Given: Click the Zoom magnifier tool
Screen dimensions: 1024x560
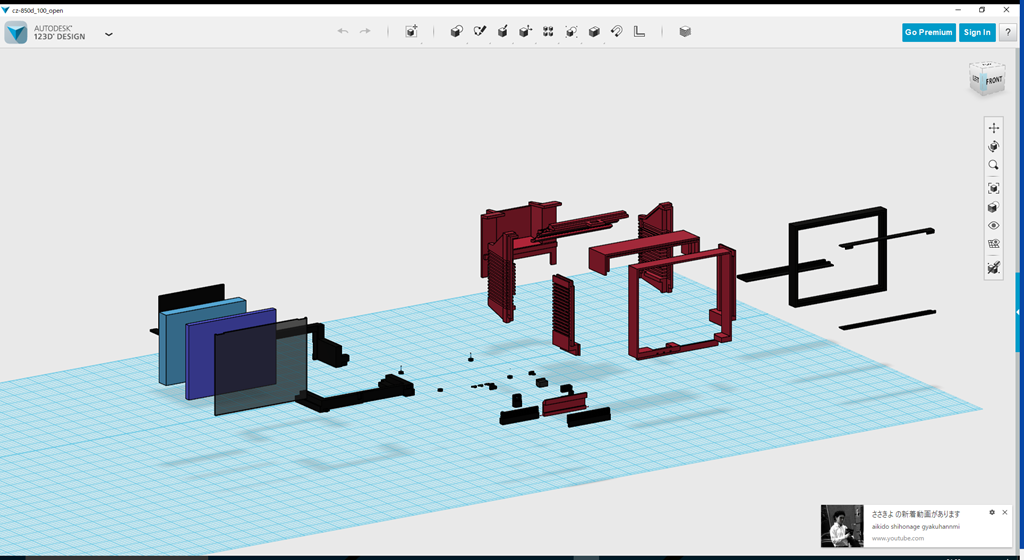Looking at the screenshot, I should pyautogui.click(x=993, y=165).
